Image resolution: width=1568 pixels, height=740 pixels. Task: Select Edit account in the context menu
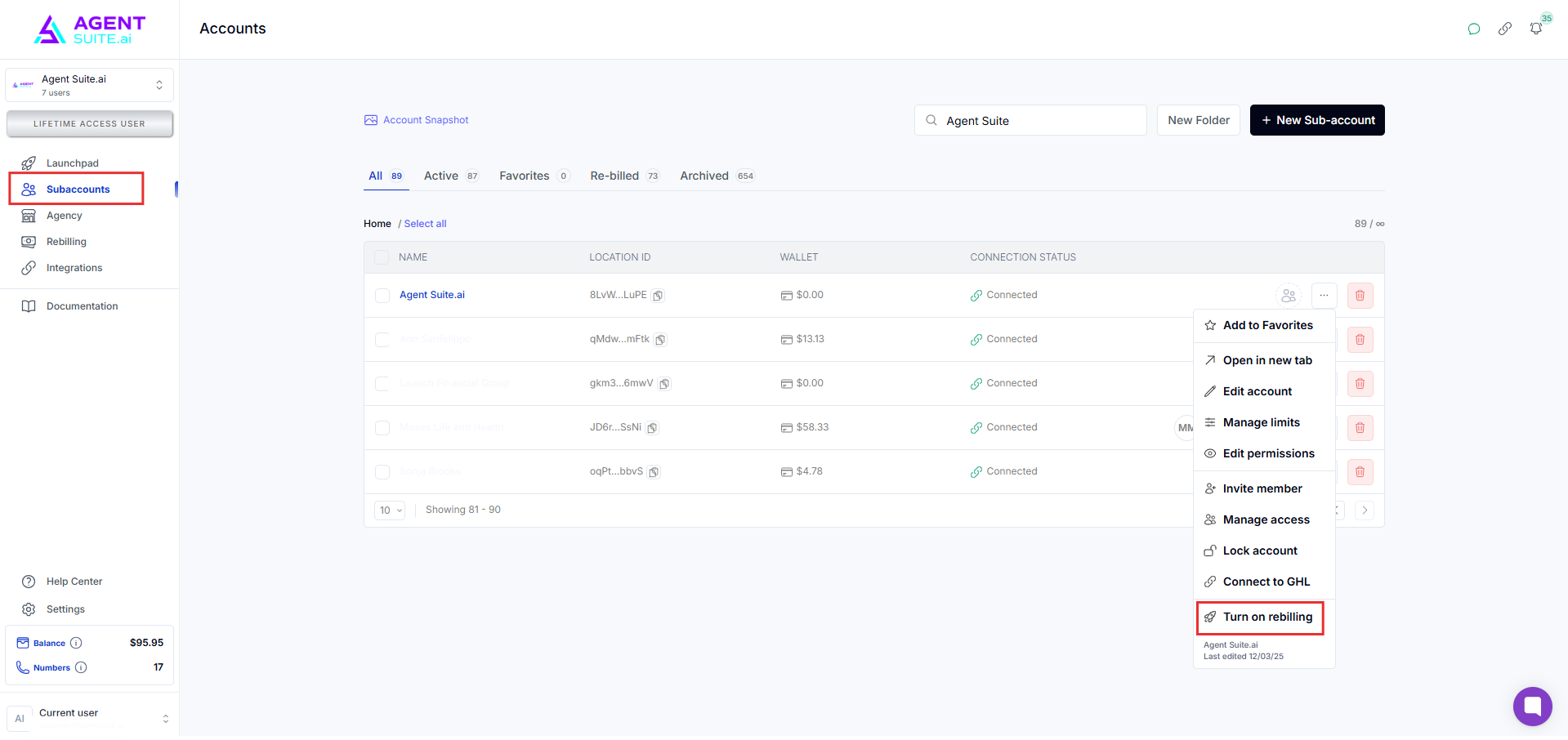(1264, 391)
